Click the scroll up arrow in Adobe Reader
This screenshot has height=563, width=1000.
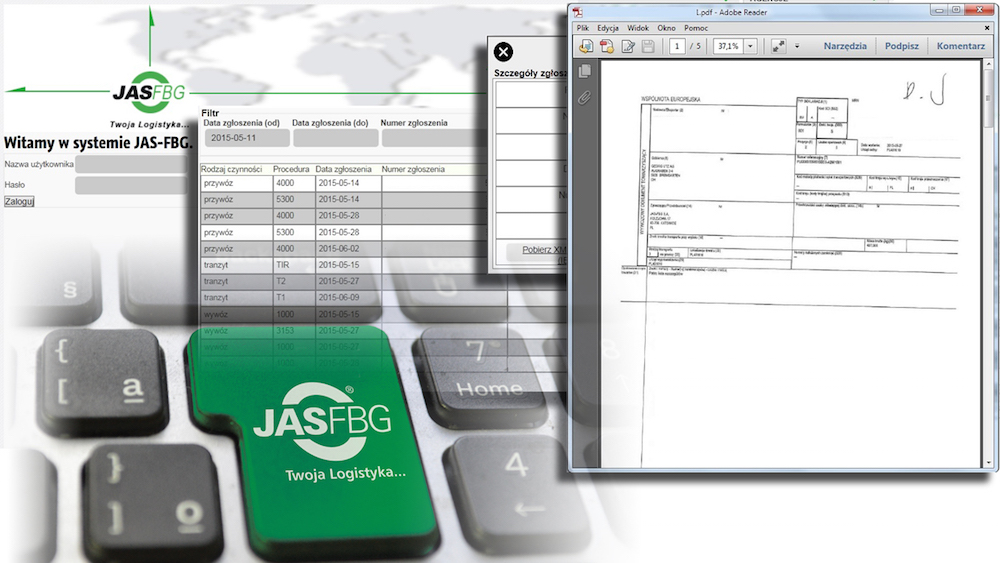[x=989, y=64]
